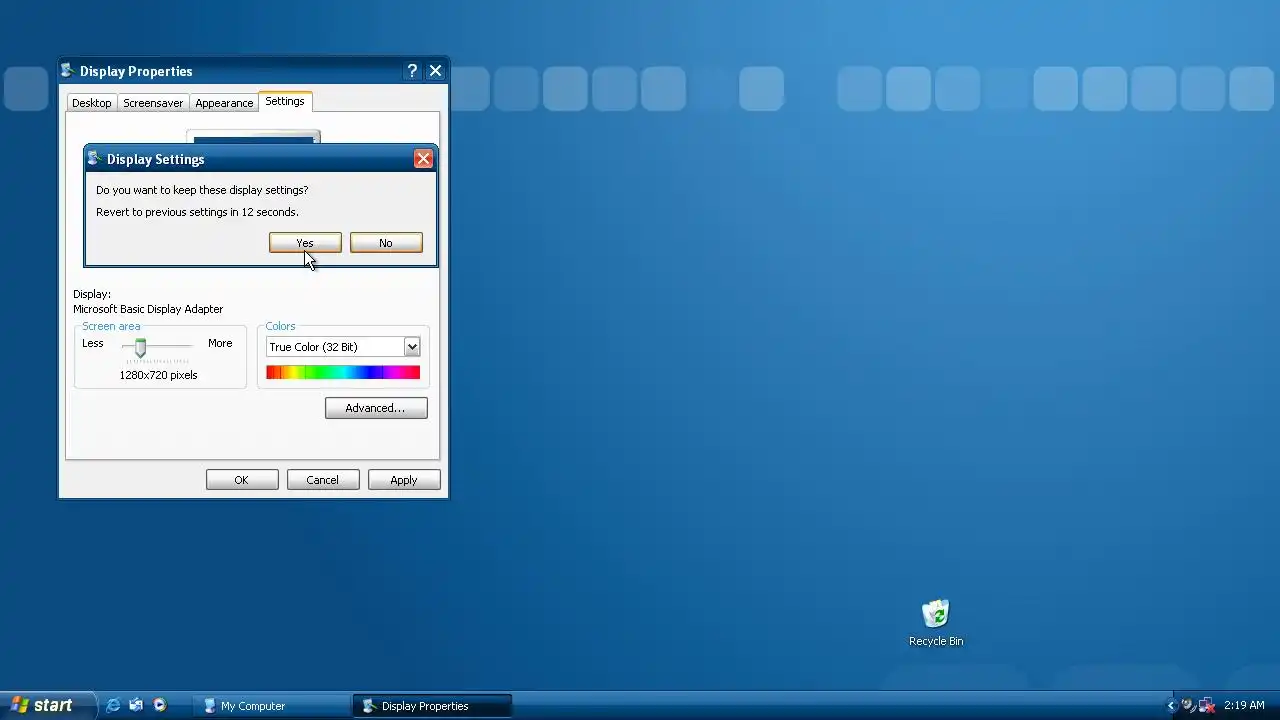1280x720 pixels.
Task: Click the disconnected network tray icon
Action: point(1207,705)
